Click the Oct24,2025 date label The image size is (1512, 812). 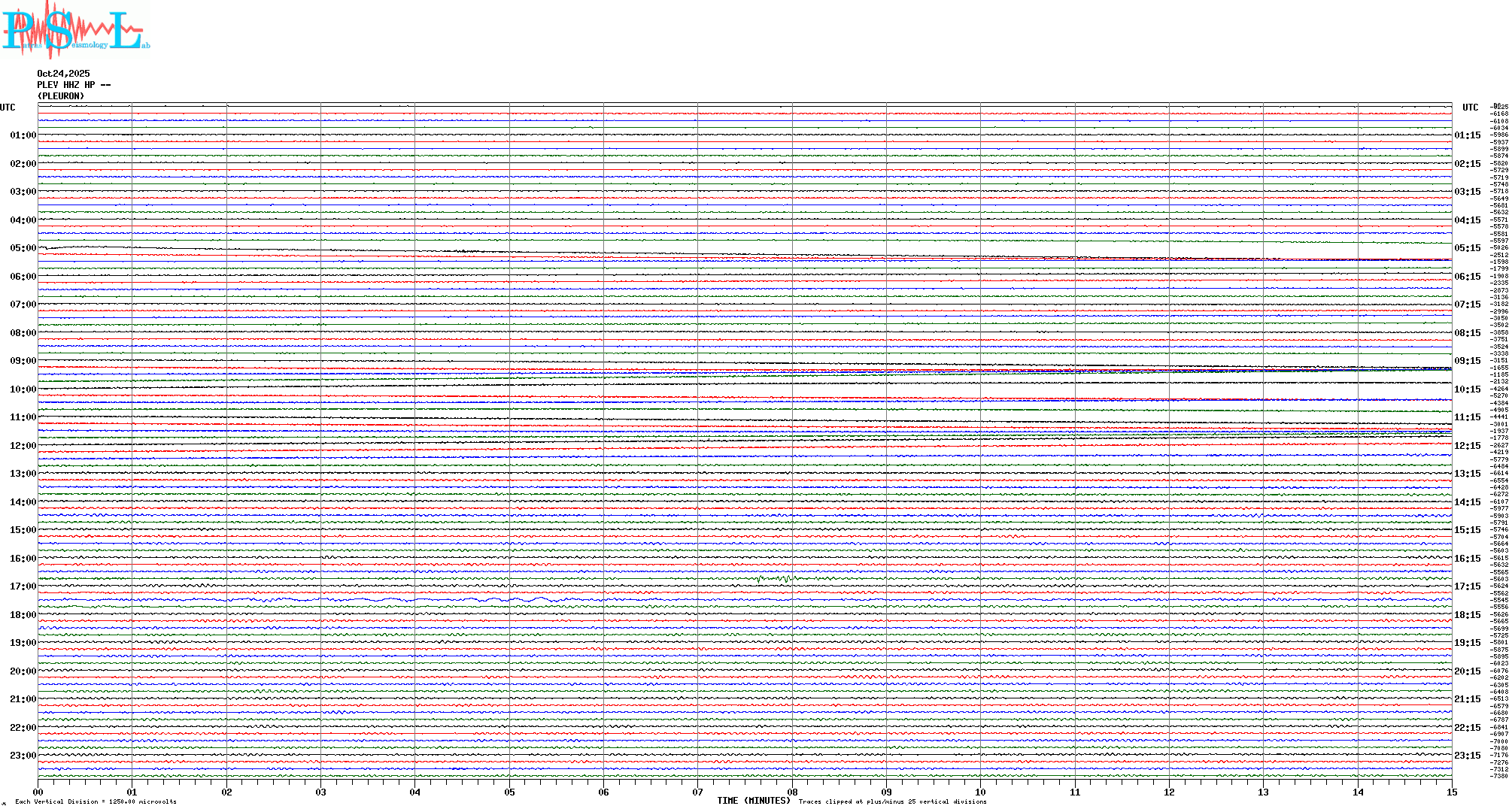[x=63, y=74]
